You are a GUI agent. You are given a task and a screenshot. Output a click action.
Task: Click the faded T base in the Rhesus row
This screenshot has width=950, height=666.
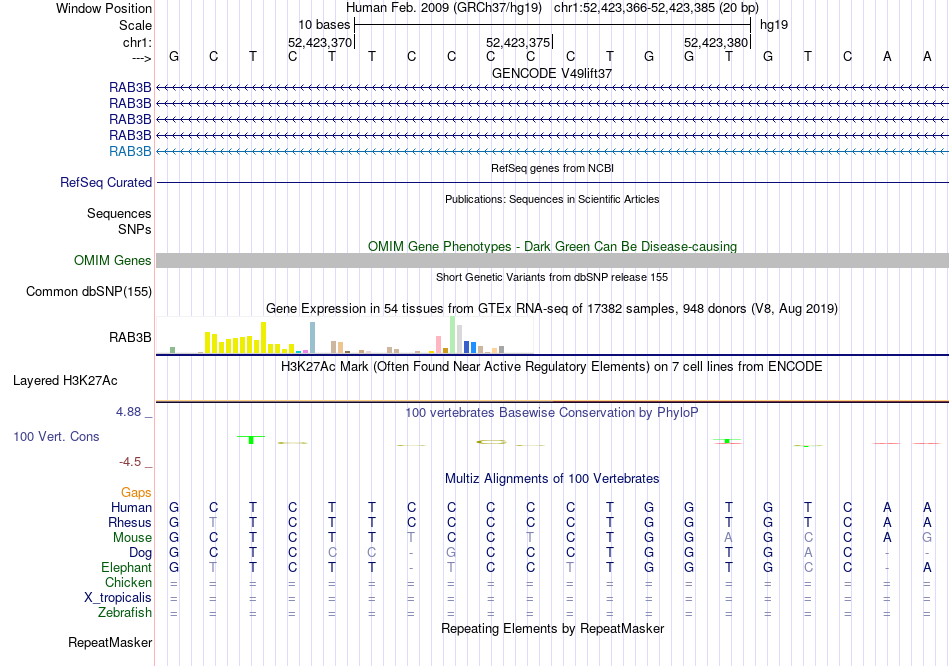213,522
